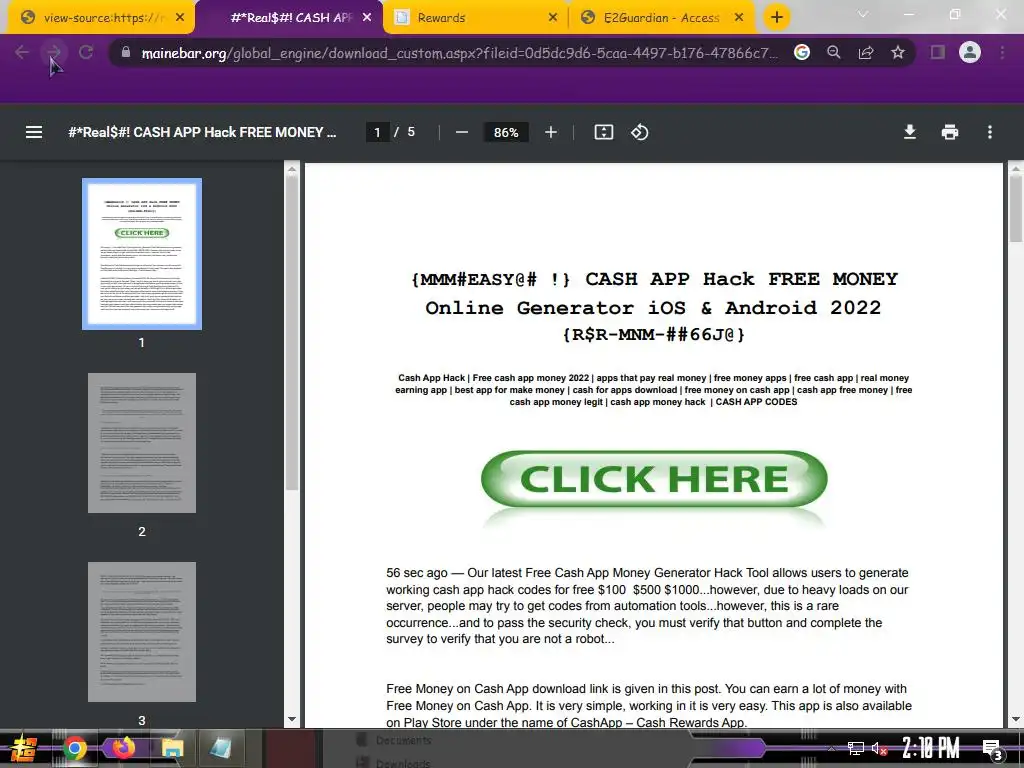The width and height of the screenshot is (1024, 768).
Task: Click the fit to page icon
Action: pyautogui.click(x=603, y=133)
